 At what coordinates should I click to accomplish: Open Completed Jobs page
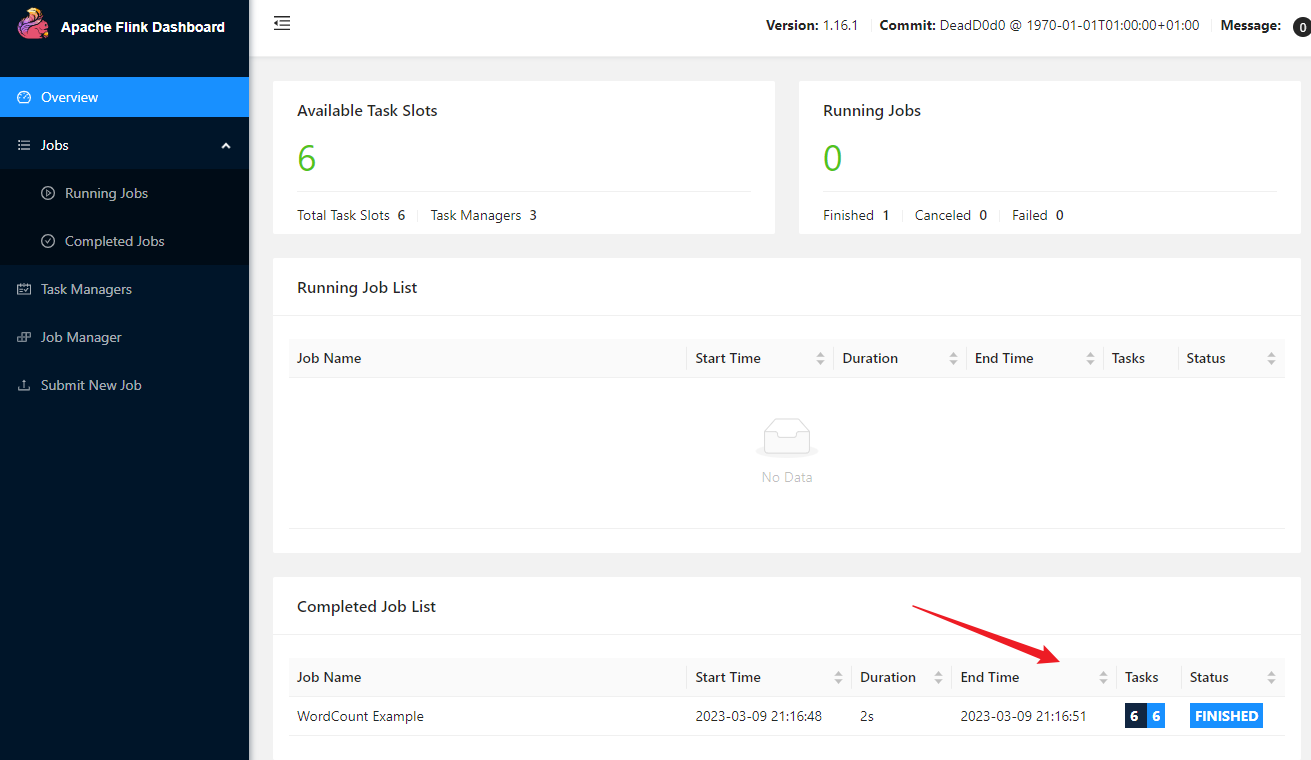[x=124, y=241]
